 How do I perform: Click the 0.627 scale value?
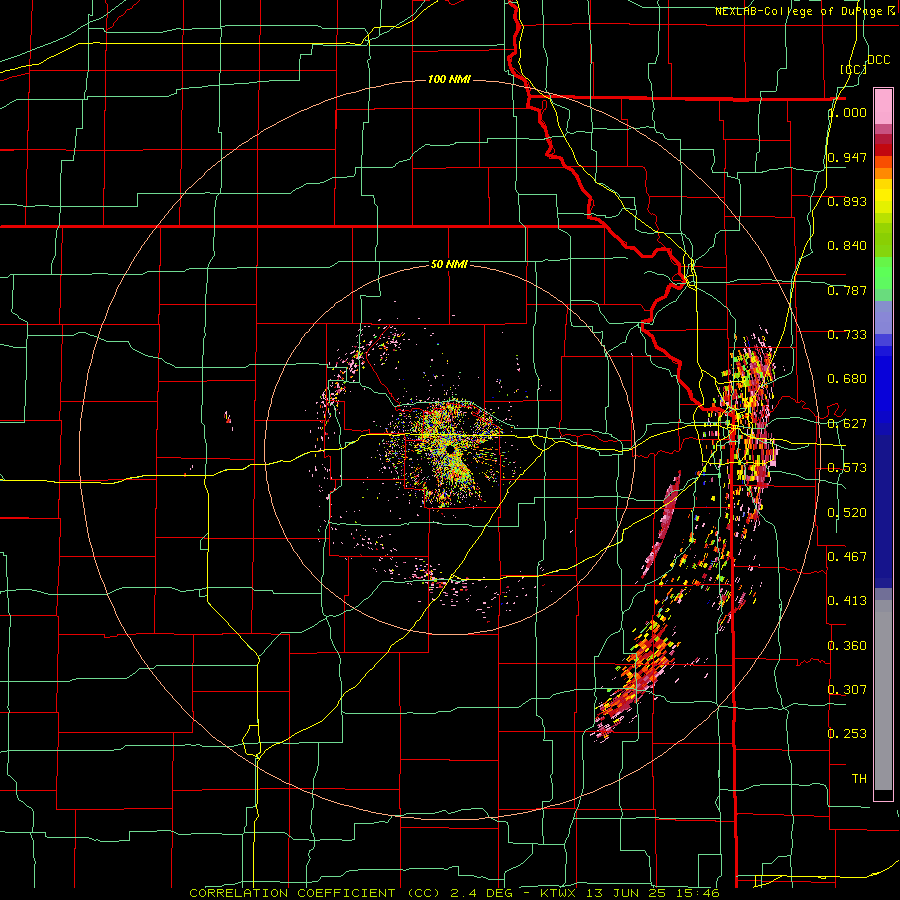click(x=847, y=424)
